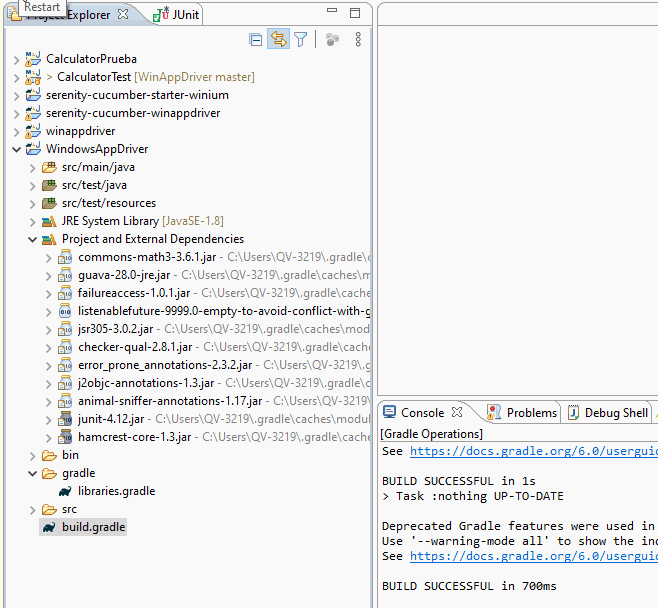The width and height of the screenshot is (658, 608).
Task: Expand the src/main/java source folder
Action: click(32, 167)
